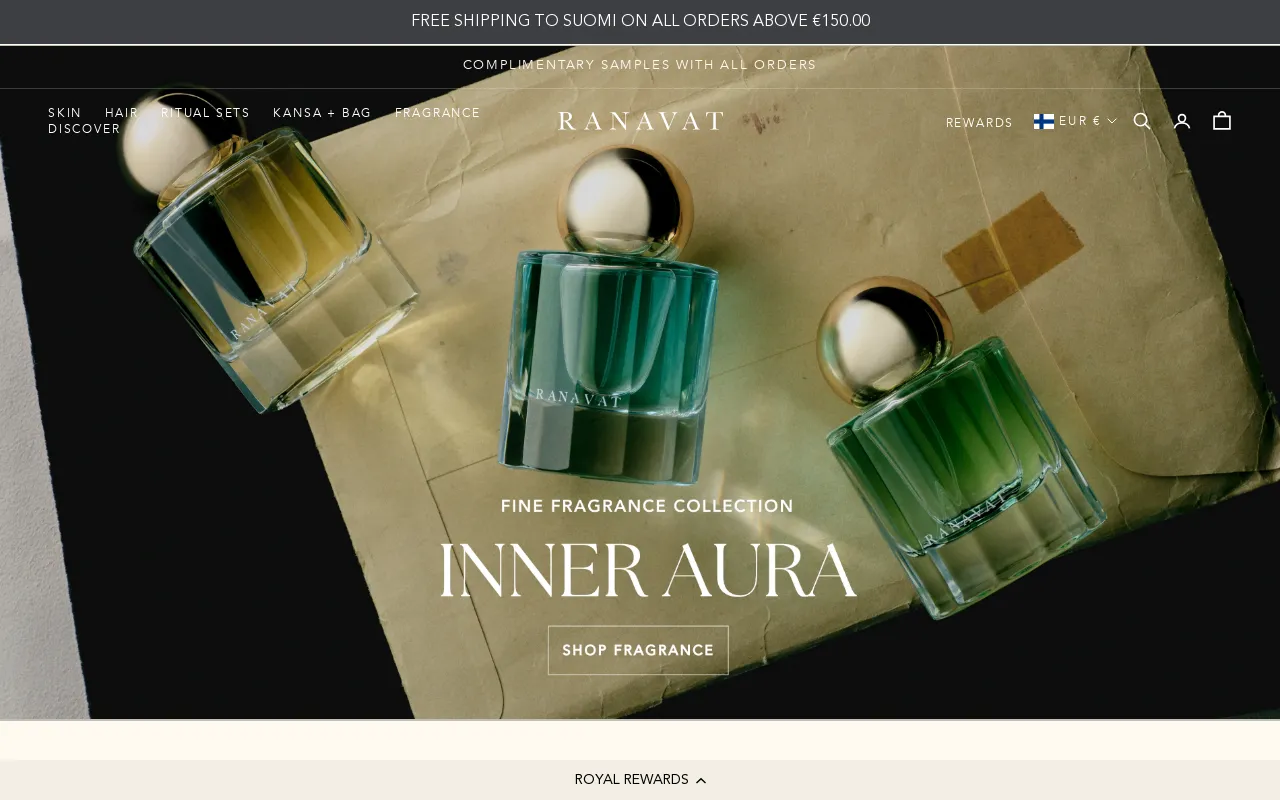Click the RANAVAT logo in header
Screen dimensions: 1280x800
pos(640,121)
